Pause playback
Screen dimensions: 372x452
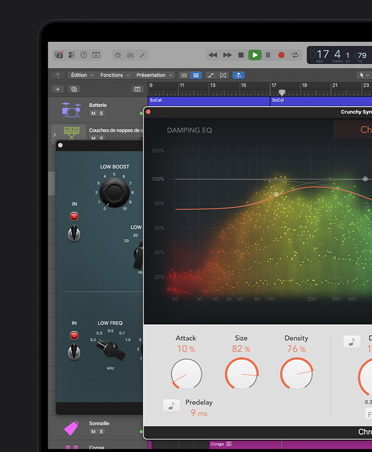point(268,55)
